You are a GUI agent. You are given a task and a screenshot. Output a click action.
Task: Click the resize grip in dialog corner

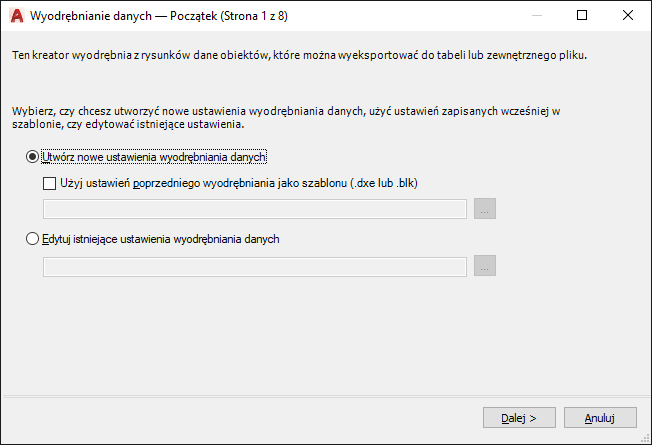pyautogui.click(x=644, y=437)
